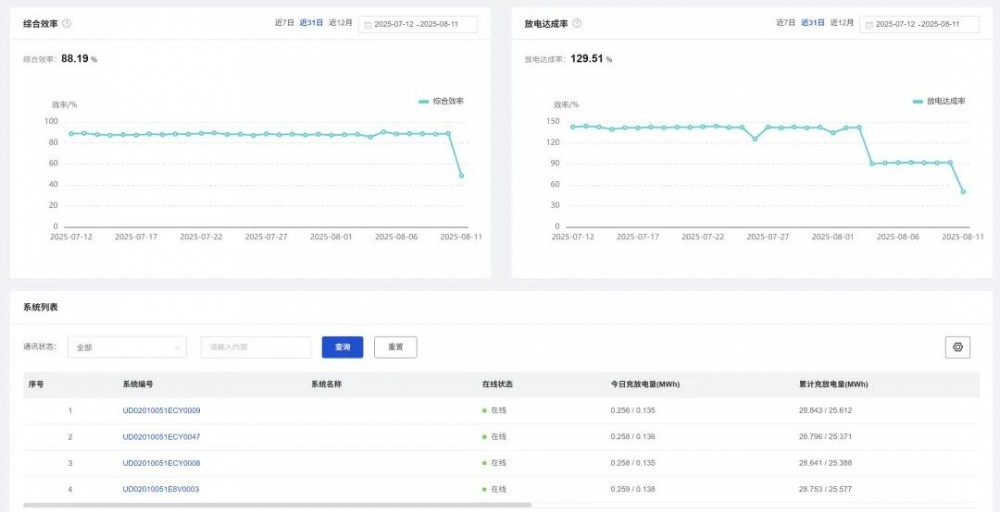Screen dimensions: 1000x512
Task: Expand 通讯状态 dropdown showing 全部
Action: click(x=127, y=347)
